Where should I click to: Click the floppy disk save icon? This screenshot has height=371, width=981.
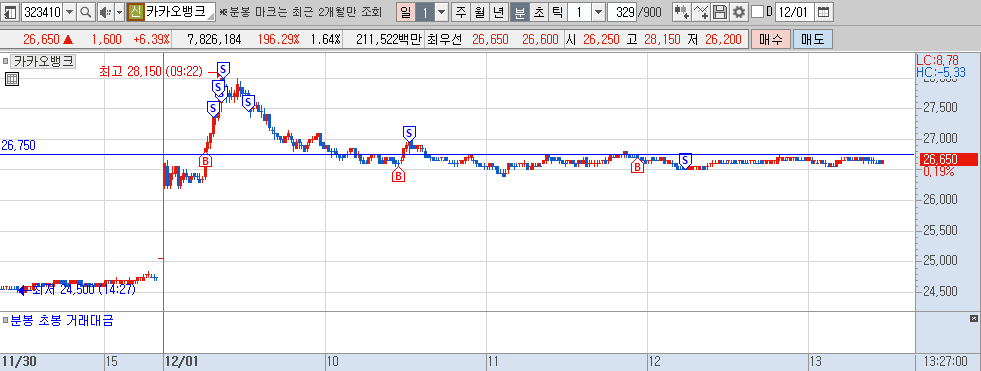point(720,12)
